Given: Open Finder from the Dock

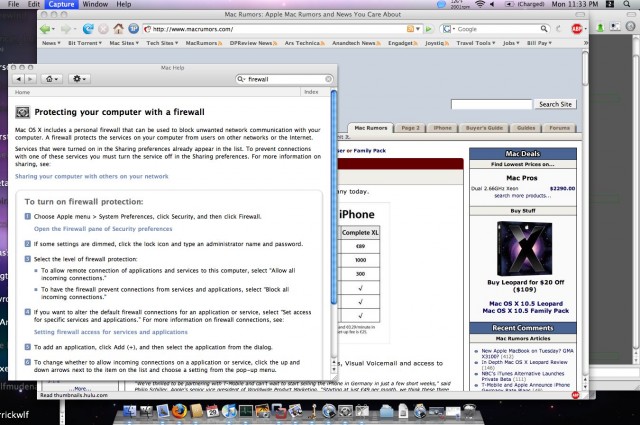Looking at the screenshot, I should [x=130, y=411].
